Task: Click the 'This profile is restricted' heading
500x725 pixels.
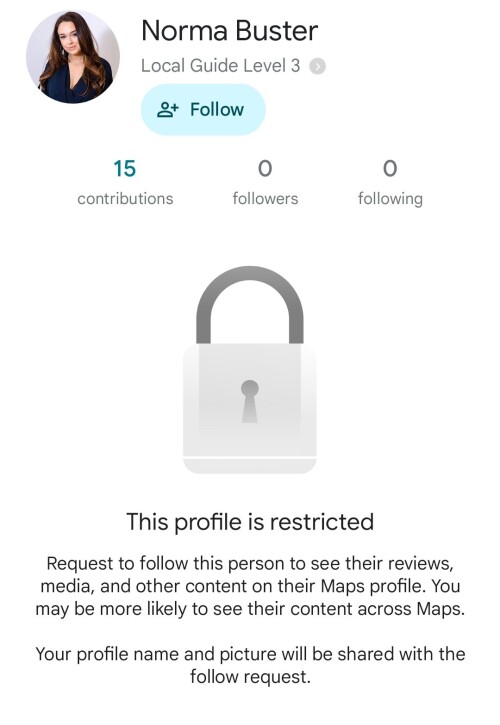Action: 250,522
